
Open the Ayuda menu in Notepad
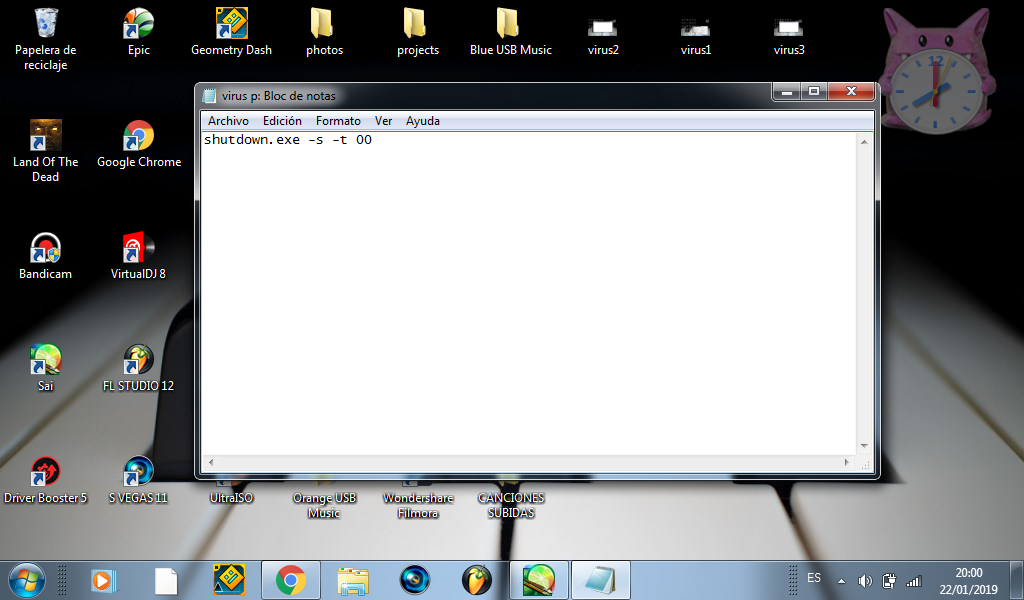(x=423, y=121)
